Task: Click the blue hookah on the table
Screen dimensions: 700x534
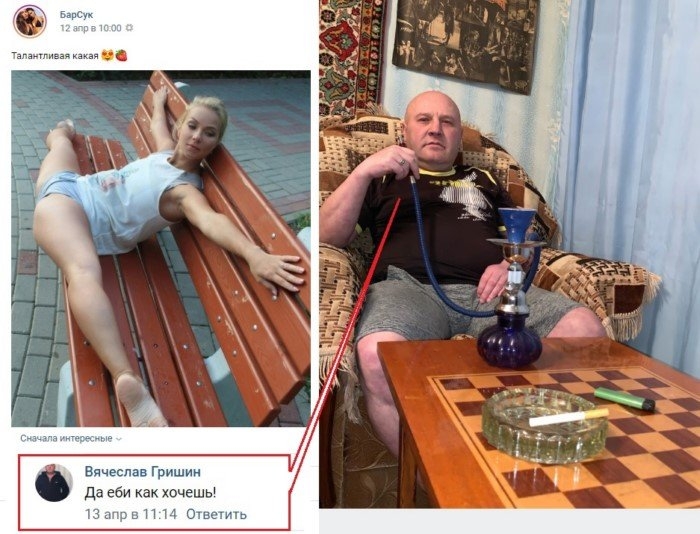Action: tap(513, 288)
